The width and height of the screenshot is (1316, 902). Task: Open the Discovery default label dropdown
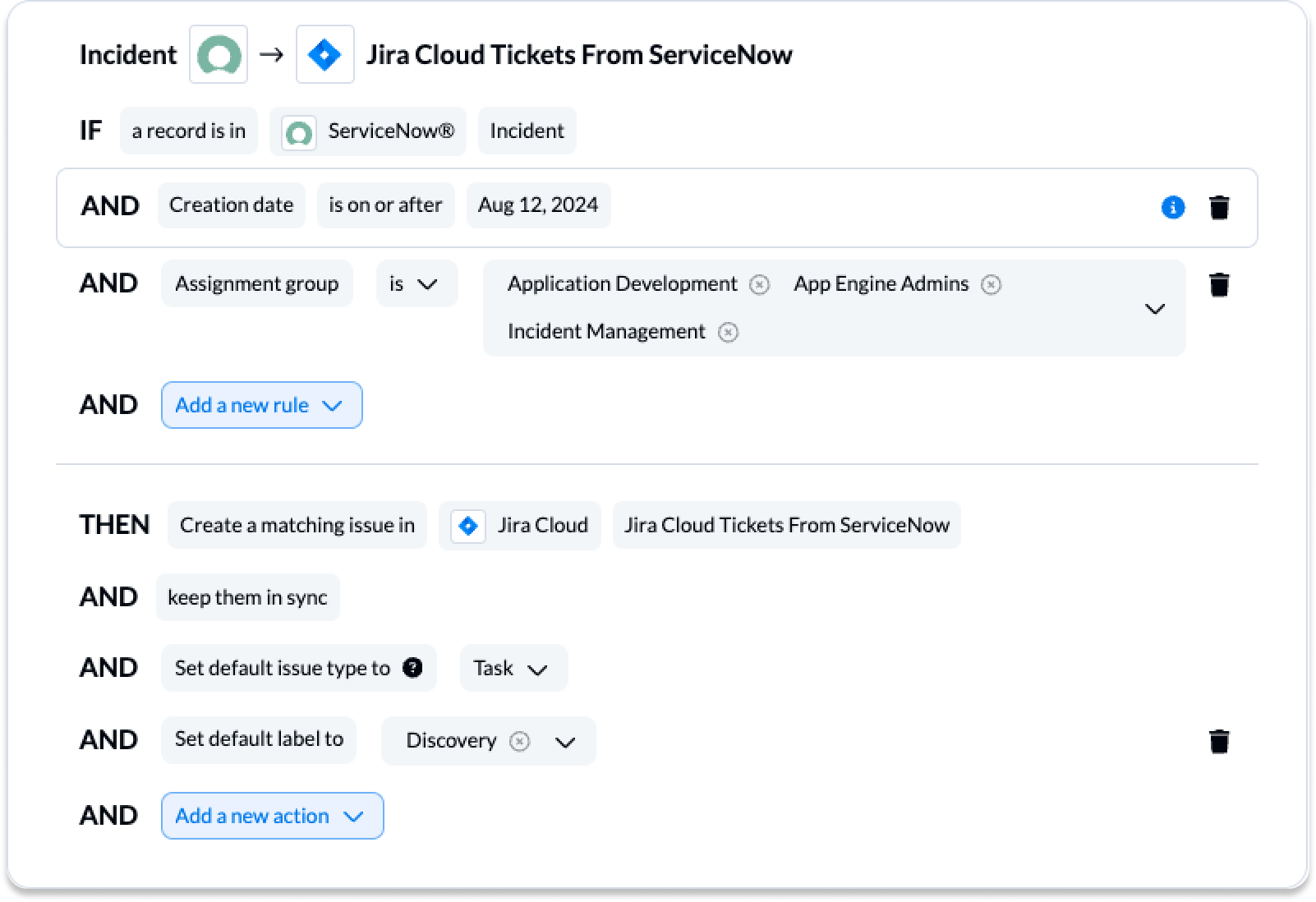coord(565,742)
